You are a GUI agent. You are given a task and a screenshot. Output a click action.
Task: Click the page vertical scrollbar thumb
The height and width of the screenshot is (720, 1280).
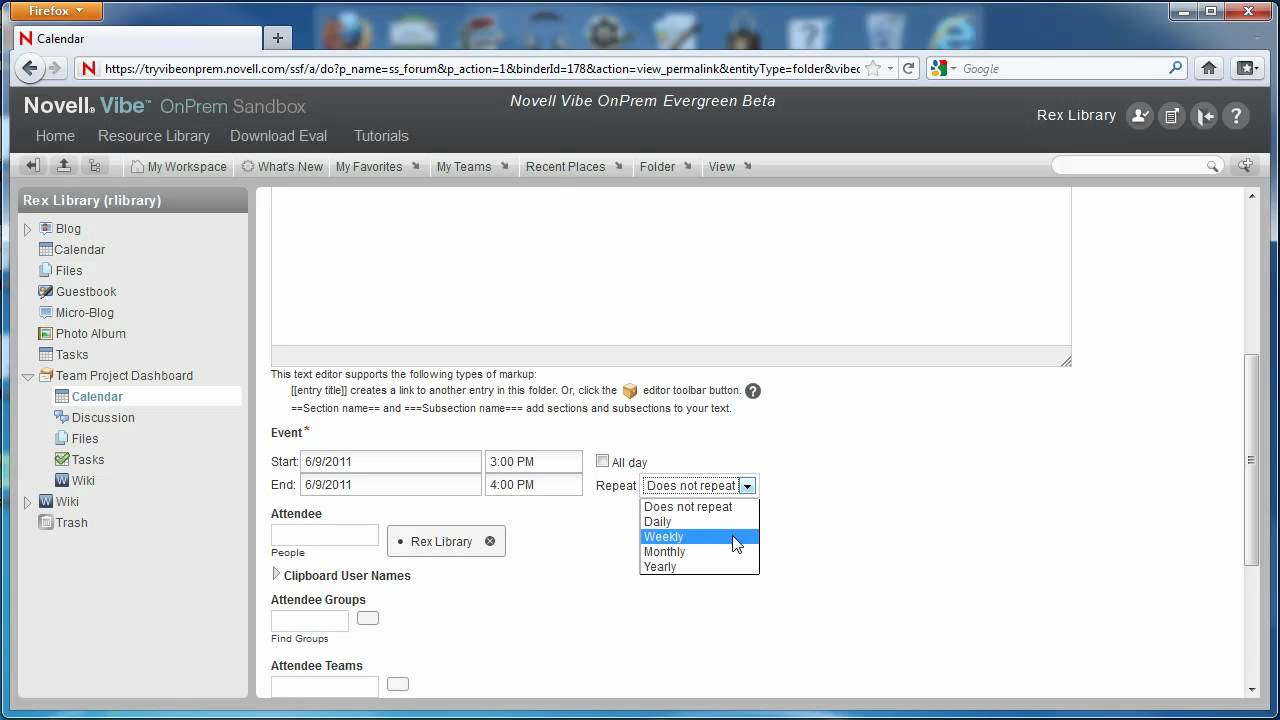(x=1251, y=460)
